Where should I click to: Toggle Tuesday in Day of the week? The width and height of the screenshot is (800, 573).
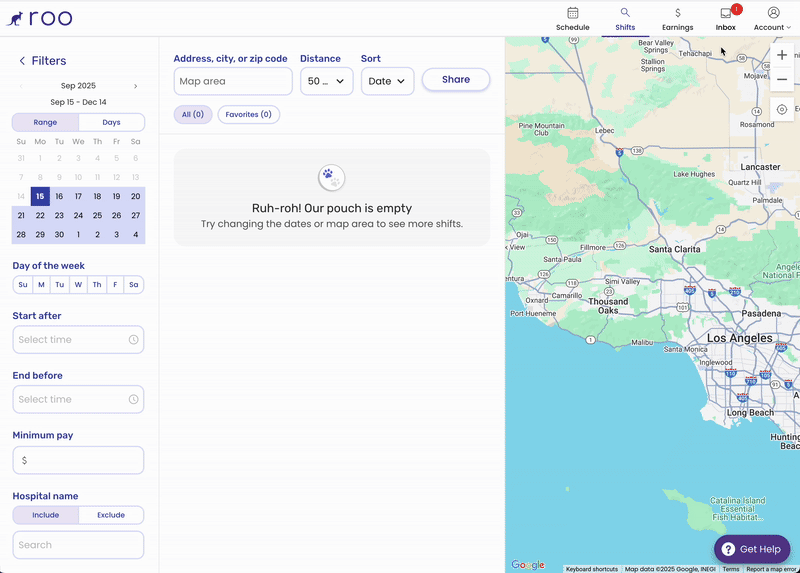pos(60,285)
